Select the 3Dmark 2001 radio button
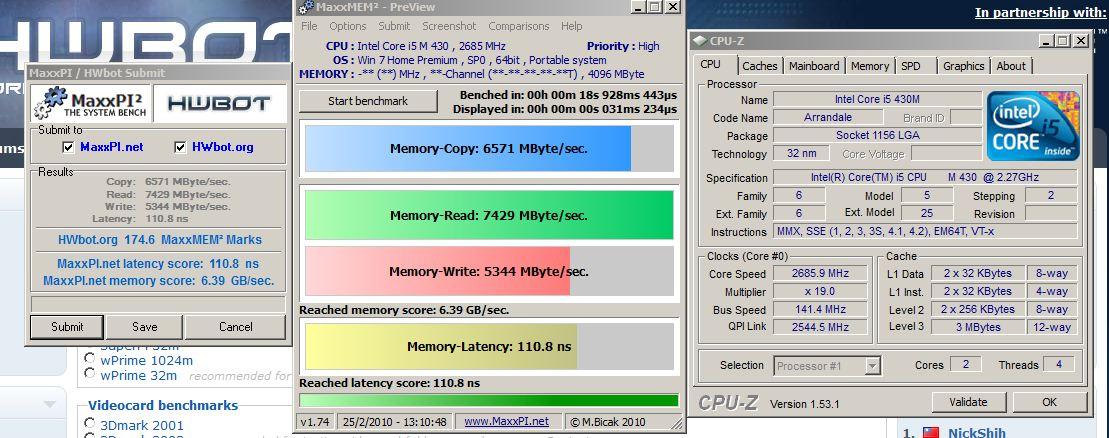The height and width of the screenshot is (438, 1109). (x=90, y=423)
